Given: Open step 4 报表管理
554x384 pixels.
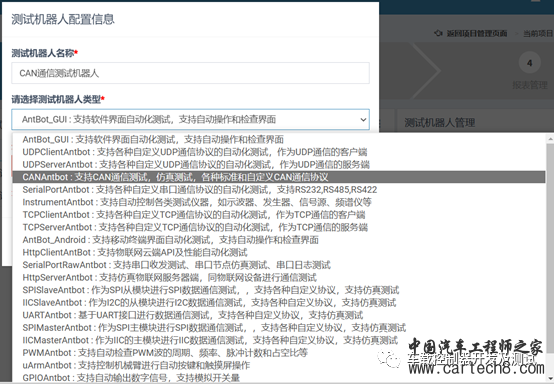Looking at the screenshot, I should click(530, 71).
